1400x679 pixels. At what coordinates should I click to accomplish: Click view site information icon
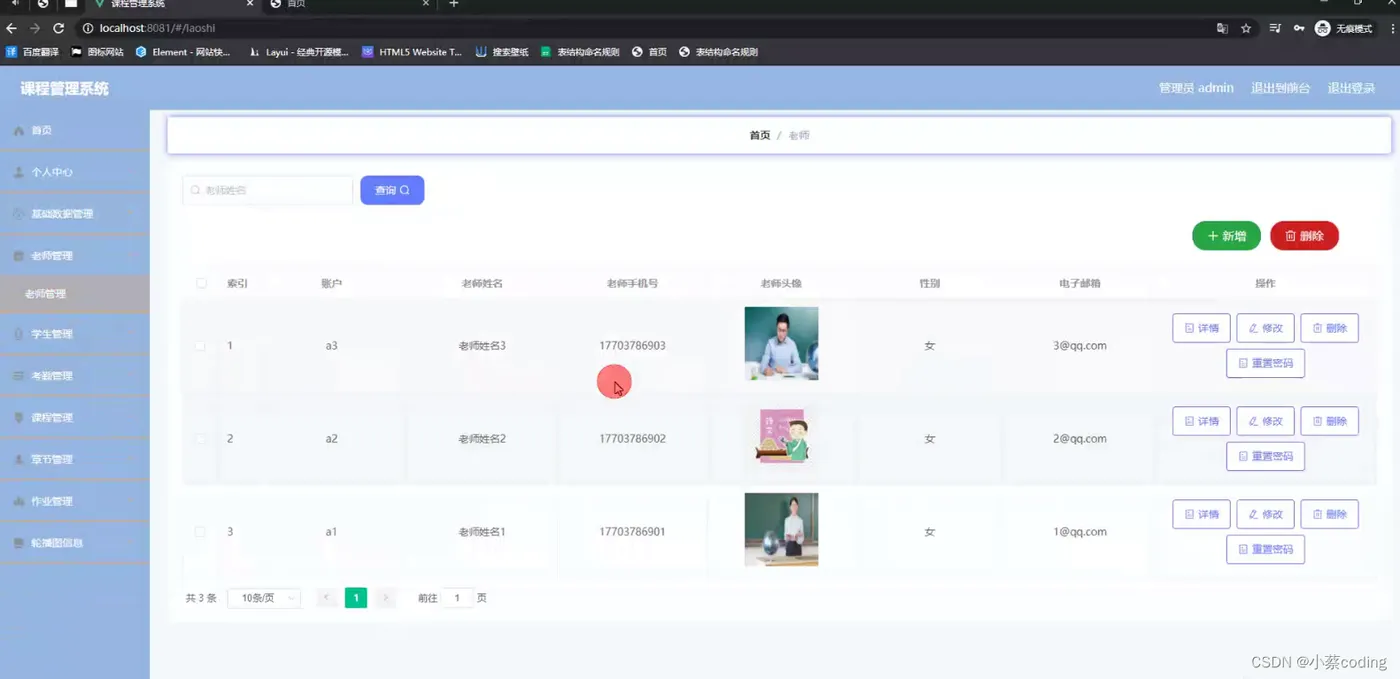click(87, 28)
